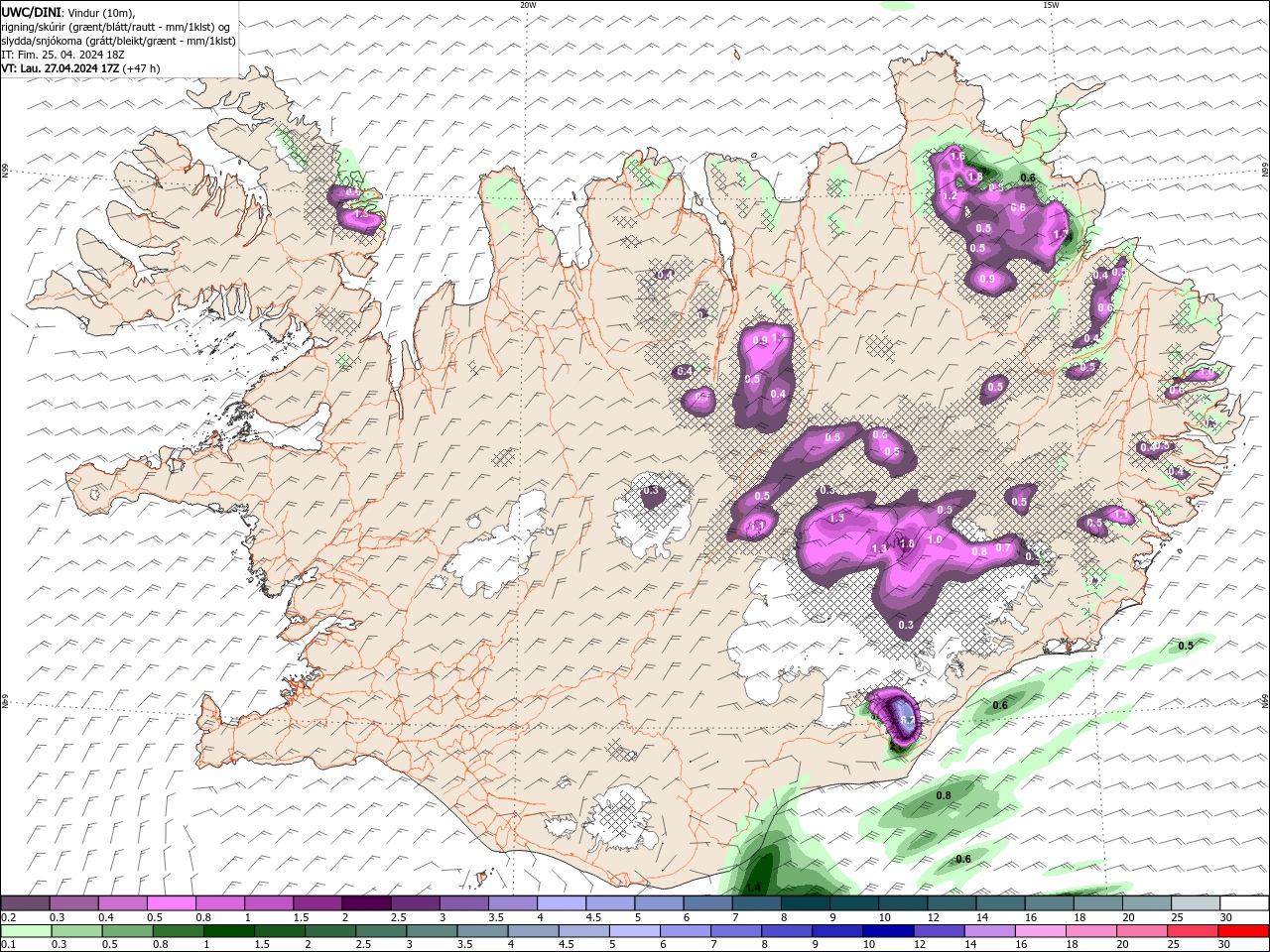Click the 20W longitude label
Viewport: 1270px width, 952px height.
click(528, 5)
